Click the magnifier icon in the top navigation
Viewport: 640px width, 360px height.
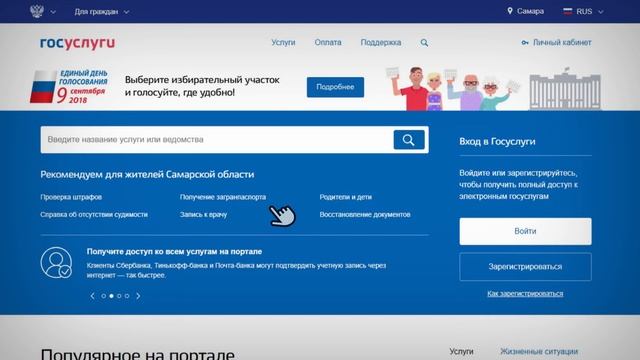424,43
